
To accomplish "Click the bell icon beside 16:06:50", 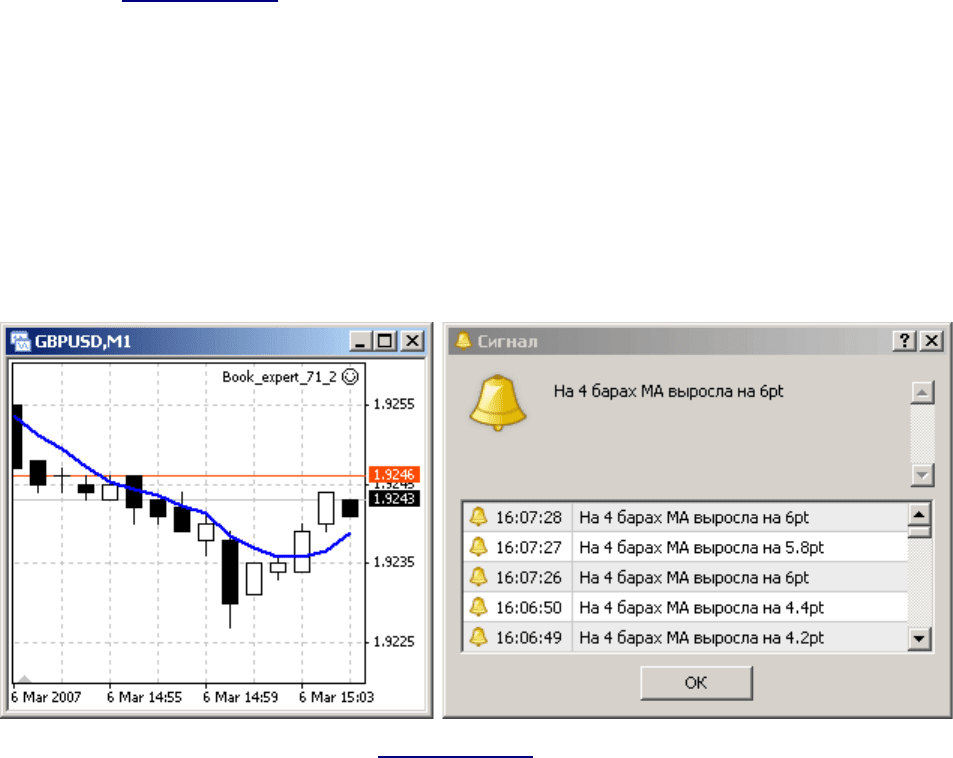I will 478,607.
